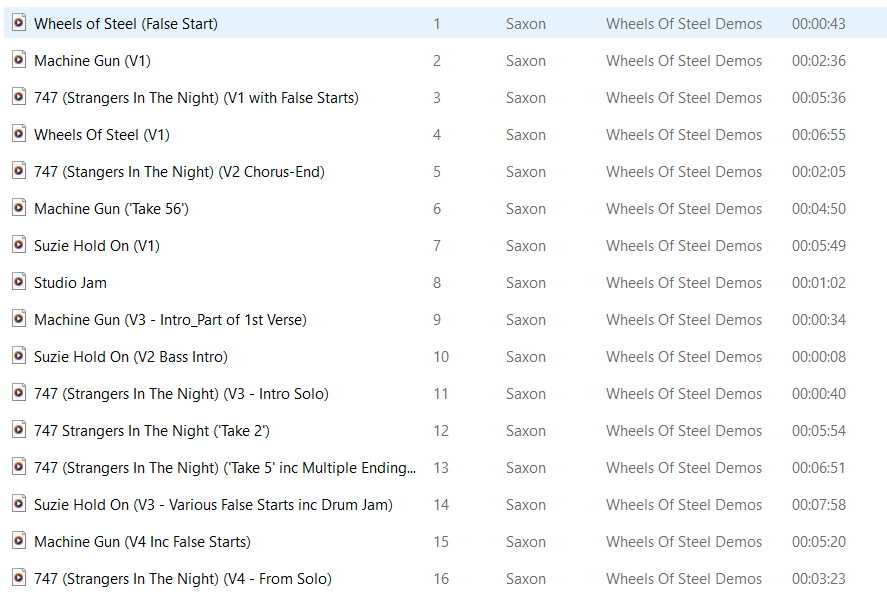The image size is (887, 598).
Task: Select the 747 (Stangers In The Night) V2 Chorus-End track
Action: [x=179, y=172]
